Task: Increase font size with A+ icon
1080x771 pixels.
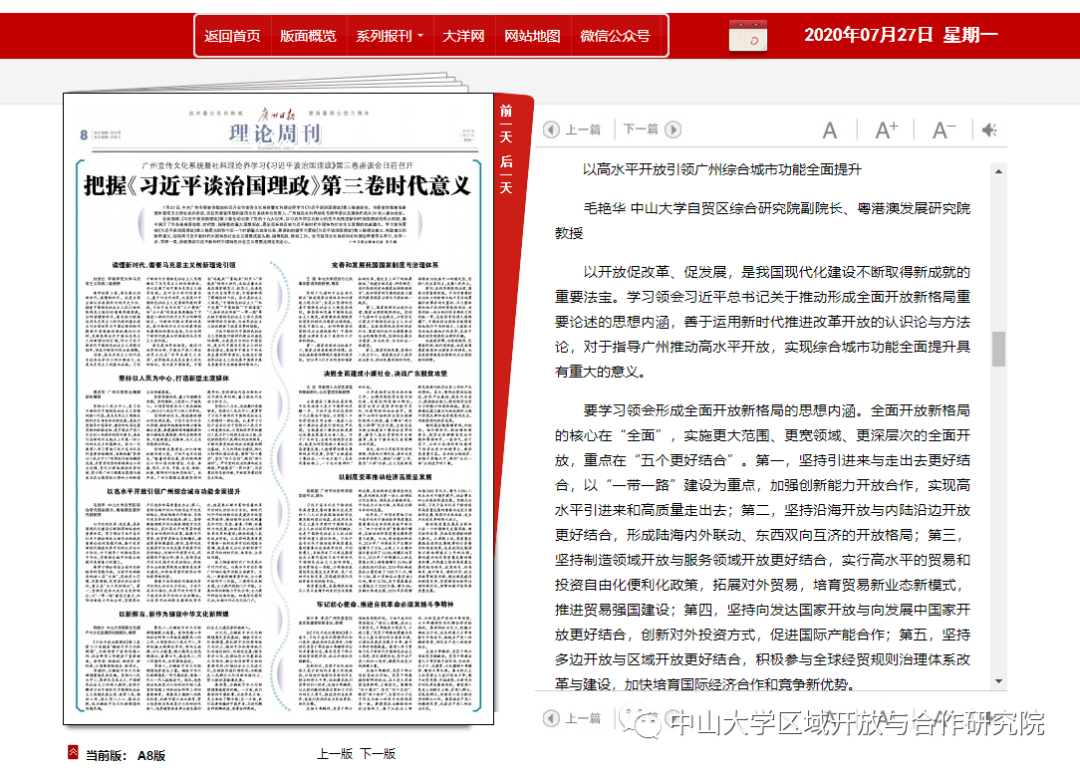Action: coord(886,130)
